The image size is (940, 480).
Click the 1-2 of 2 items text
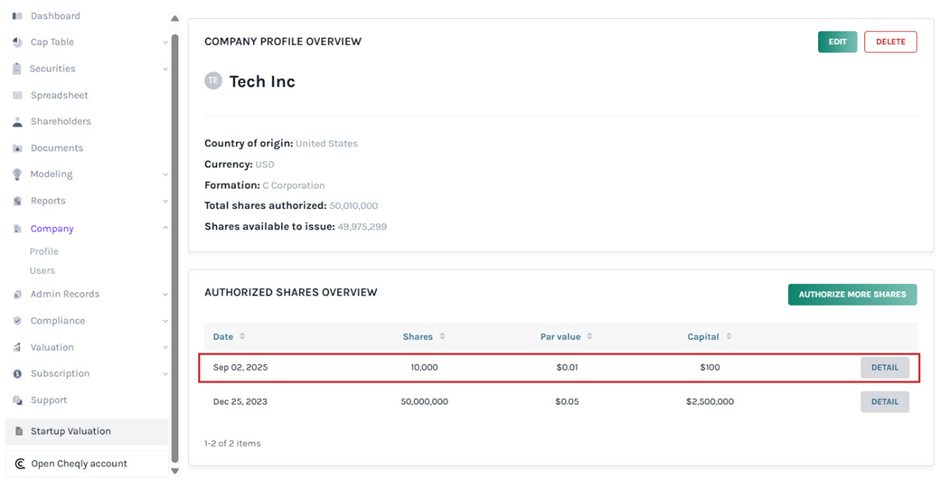point(233,443)
